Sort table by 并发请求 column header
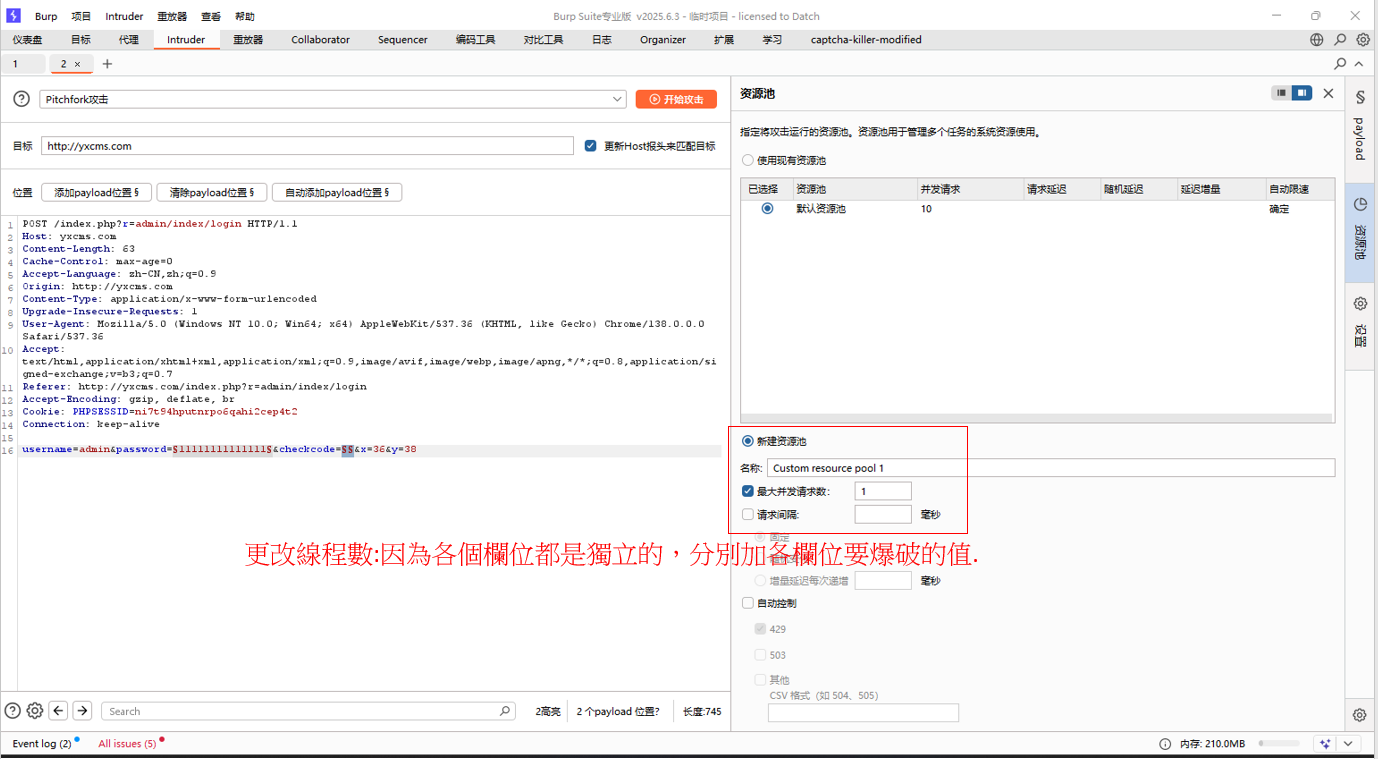Image resolution: width=1378 pixels, height=759 pixels. pyautogui.click(x=970, y=189)
